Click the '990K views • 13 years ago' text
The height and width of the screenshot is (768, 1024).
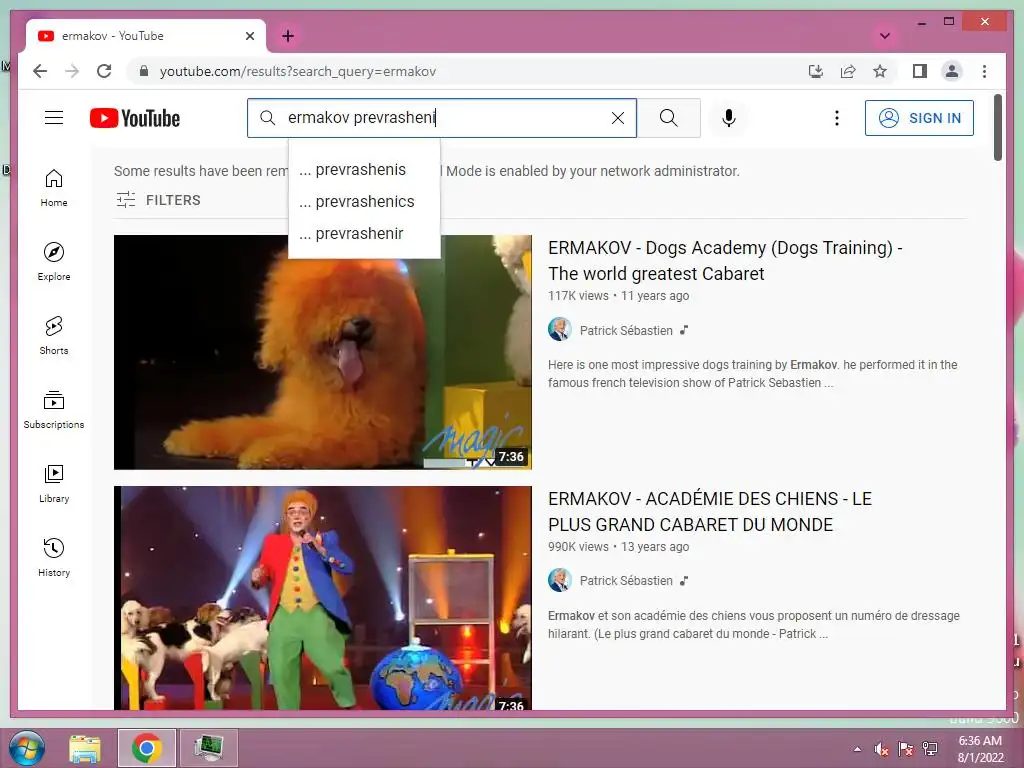pos(618,547)
